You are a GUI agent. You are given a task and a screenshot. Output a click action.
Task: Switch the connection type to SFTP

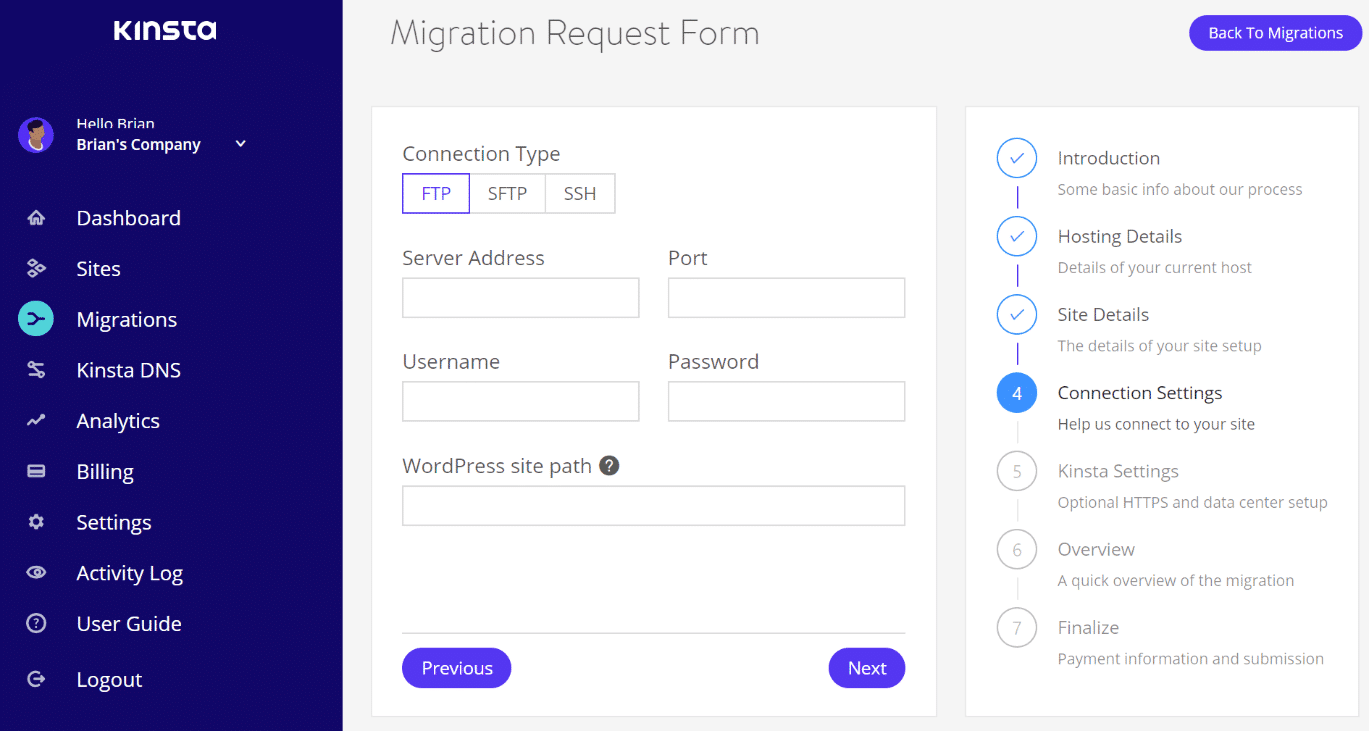[507, 194]
